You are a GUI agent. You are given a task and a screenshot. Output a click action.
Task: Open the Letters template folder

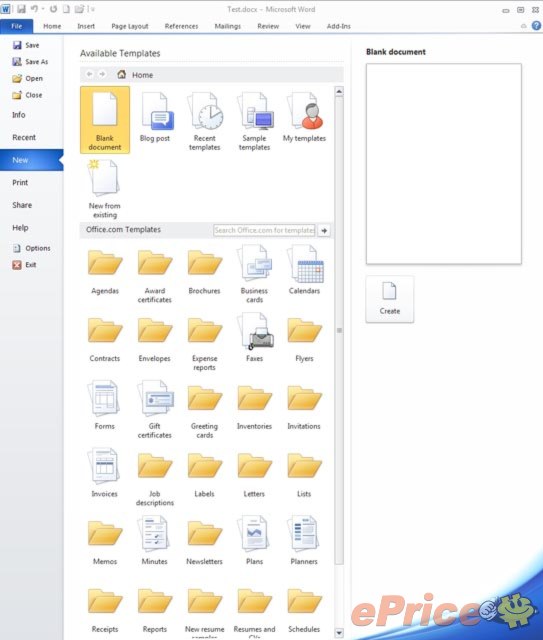pos(254,474)
